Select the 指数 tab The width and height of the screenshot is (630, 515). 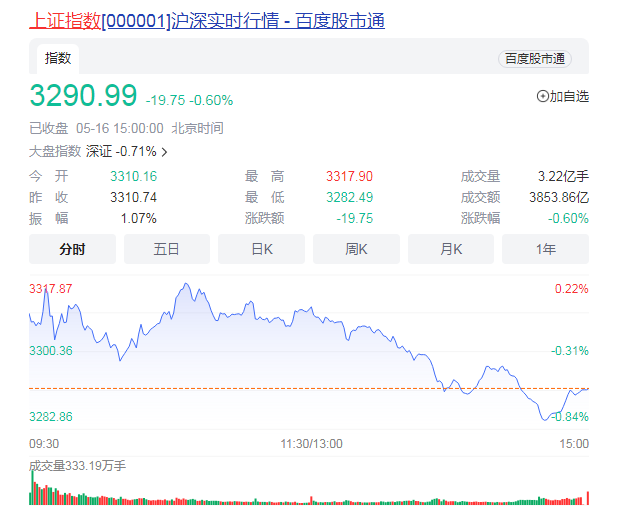click(58, 58)
